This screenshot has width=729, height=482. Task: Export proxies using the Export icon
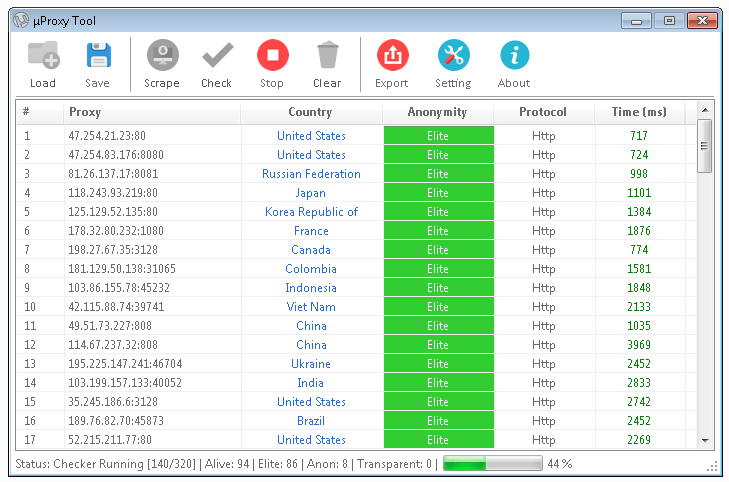pos(392,56)
